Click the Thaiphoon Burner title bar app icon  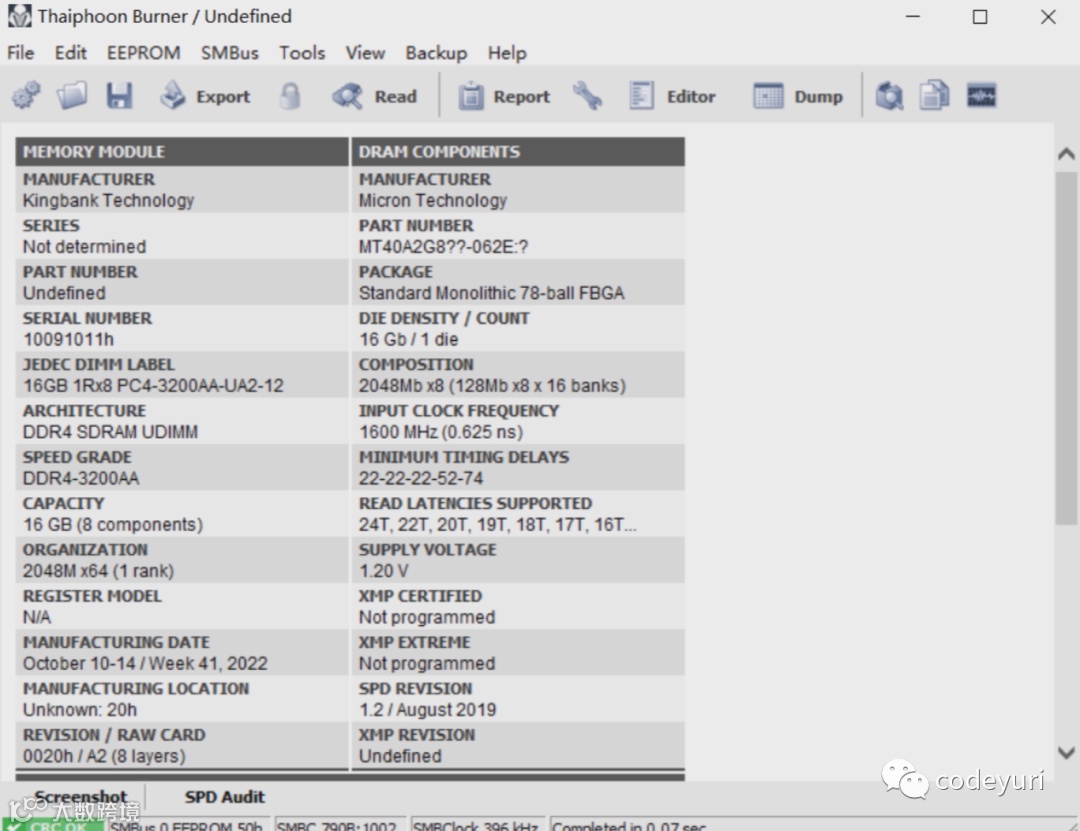19,16
